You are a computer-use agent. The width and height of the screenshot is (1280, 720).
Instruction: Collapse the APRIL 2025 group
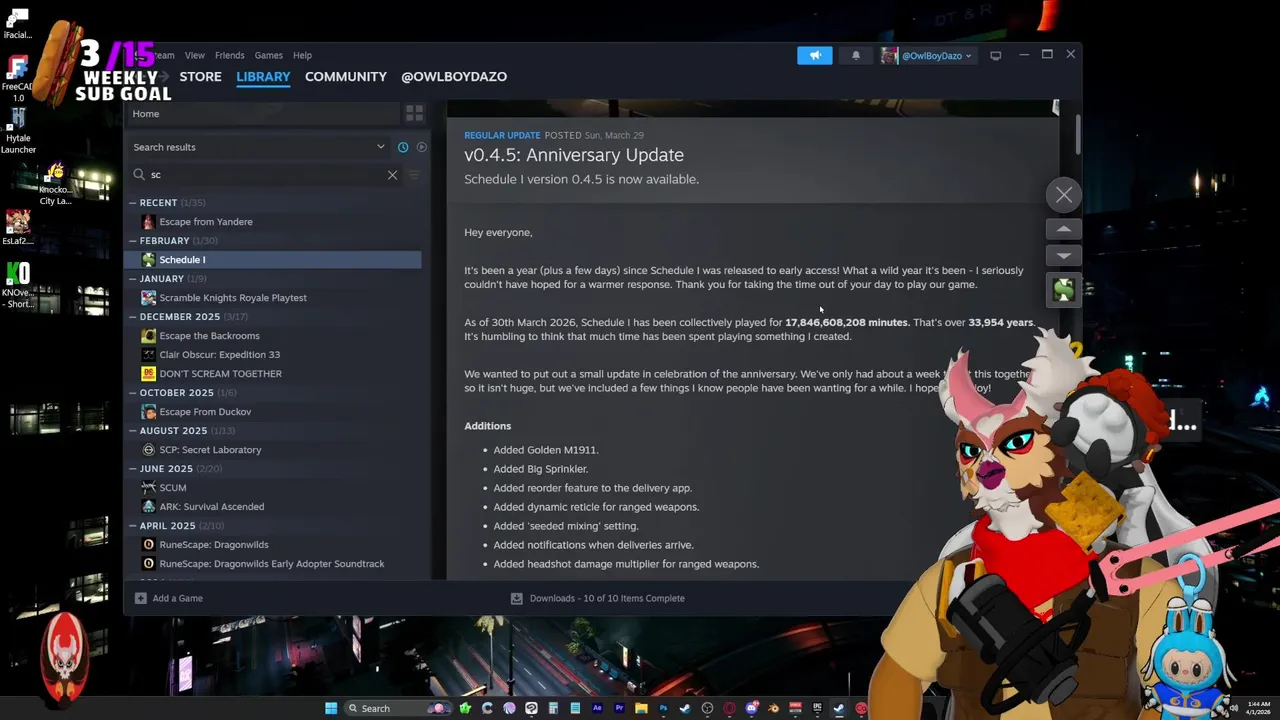click(x=132, y=526)
